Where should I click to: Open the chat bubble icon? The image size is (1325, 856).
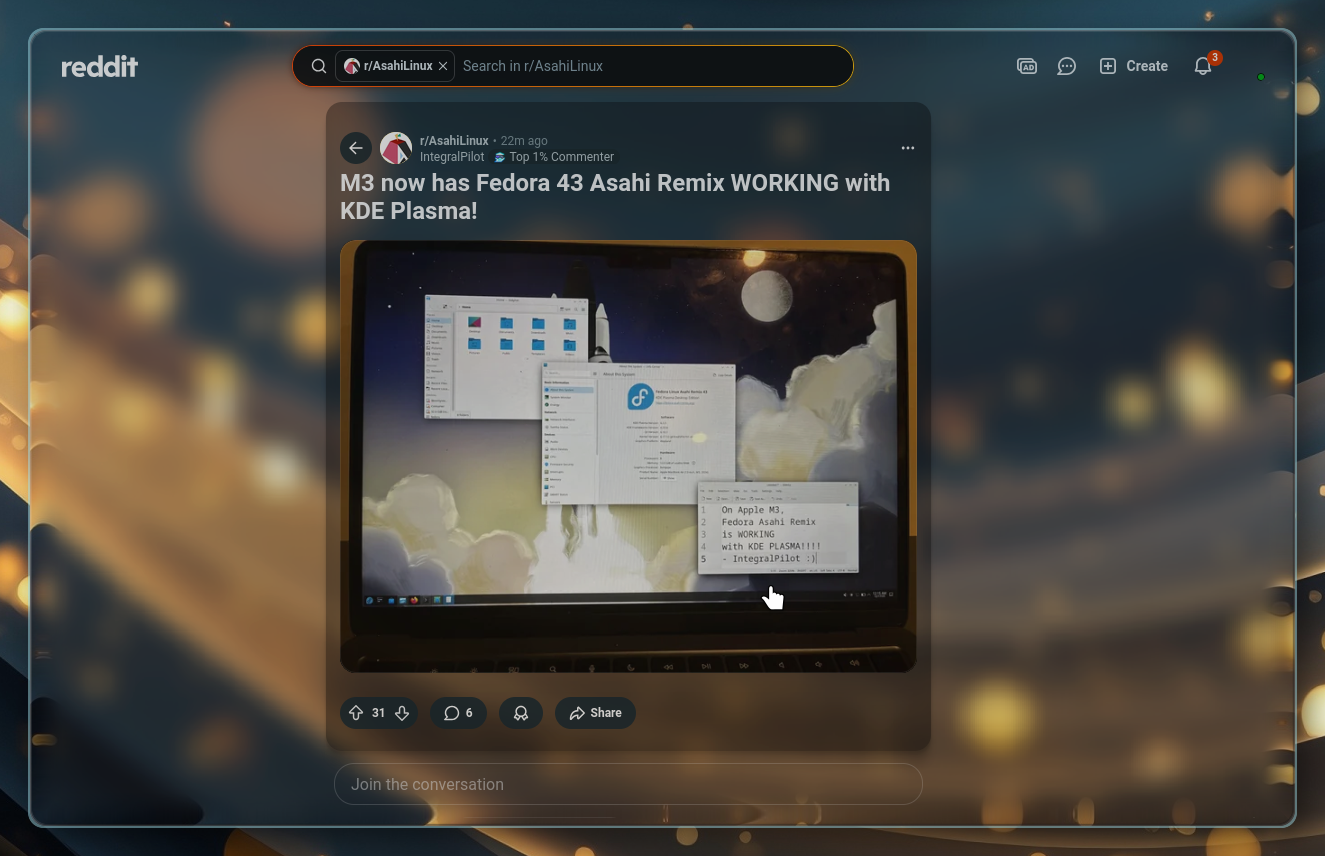1067,66
